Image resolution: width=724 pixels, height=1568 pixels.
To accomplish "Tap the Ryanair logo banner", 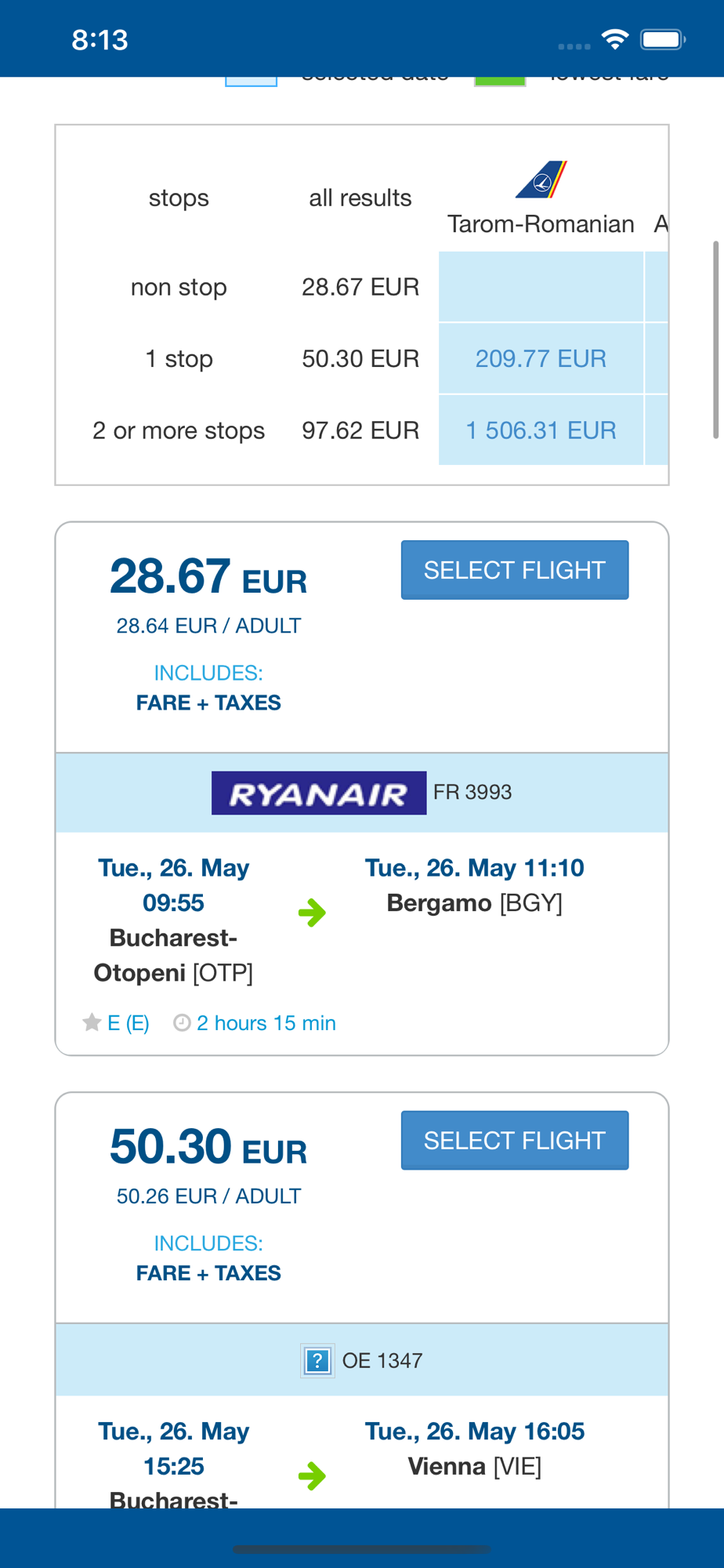I will (x=319, y=793).
